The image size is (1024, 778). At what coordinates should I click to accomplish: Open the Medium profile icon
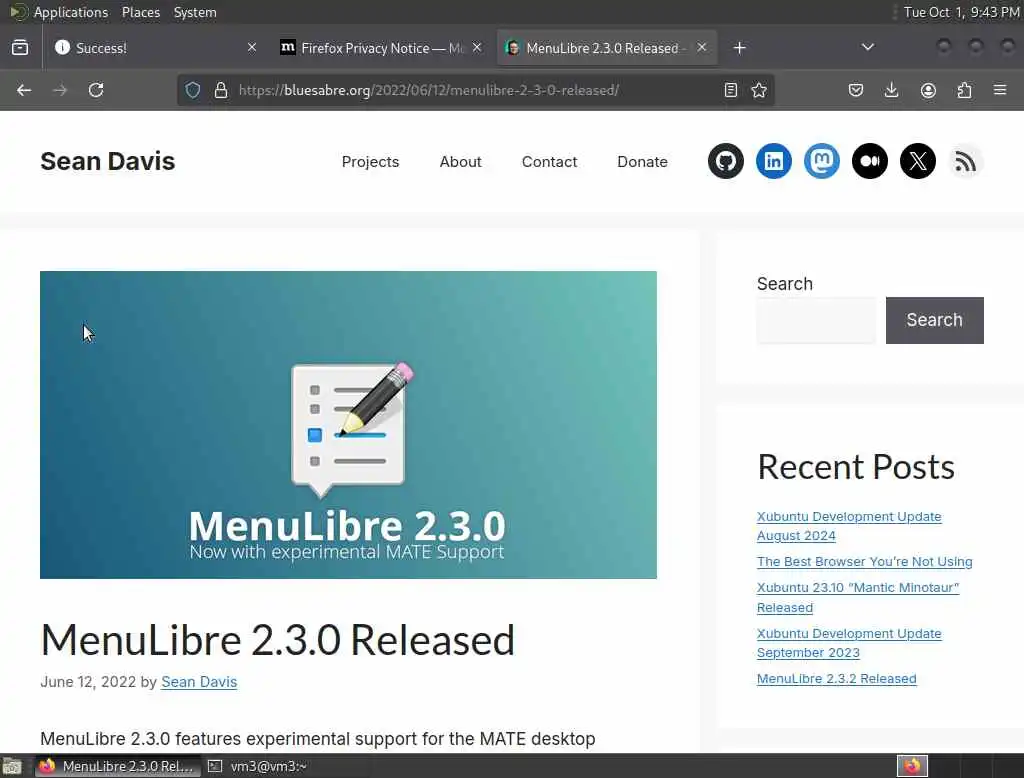coord(870,161)
